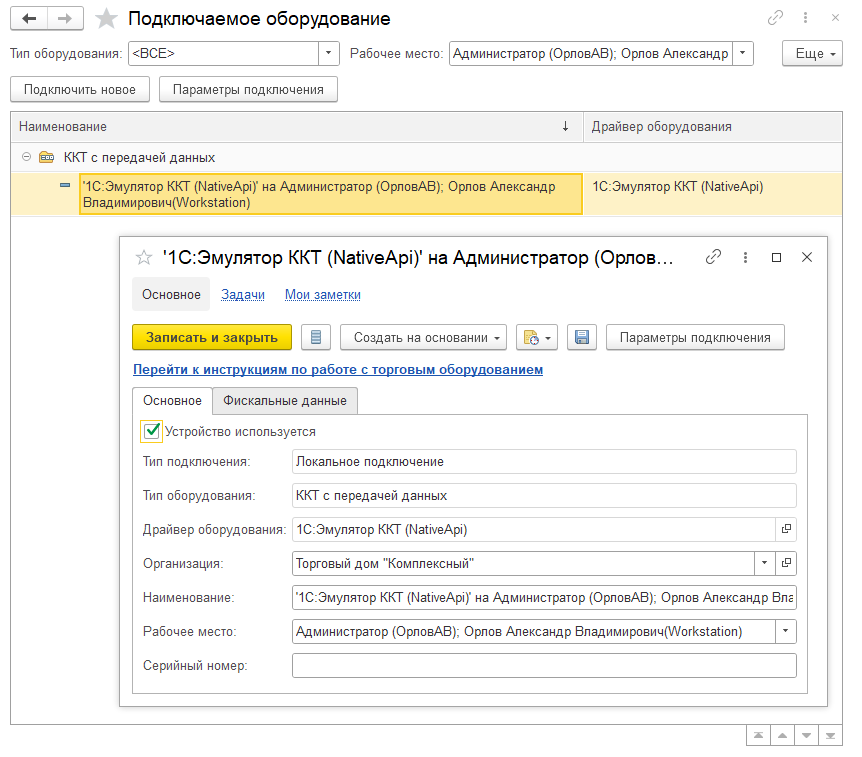Open instructions link for торговым оборудованием
862x757 pixels.
click(338, 369)
